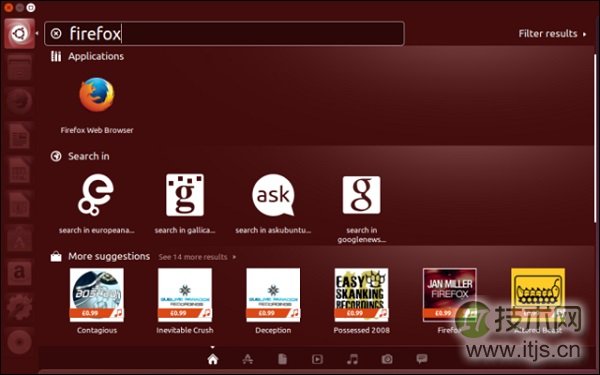
Task: Open LibreOffice Calc in the launcher
Action: click(20, 170)
